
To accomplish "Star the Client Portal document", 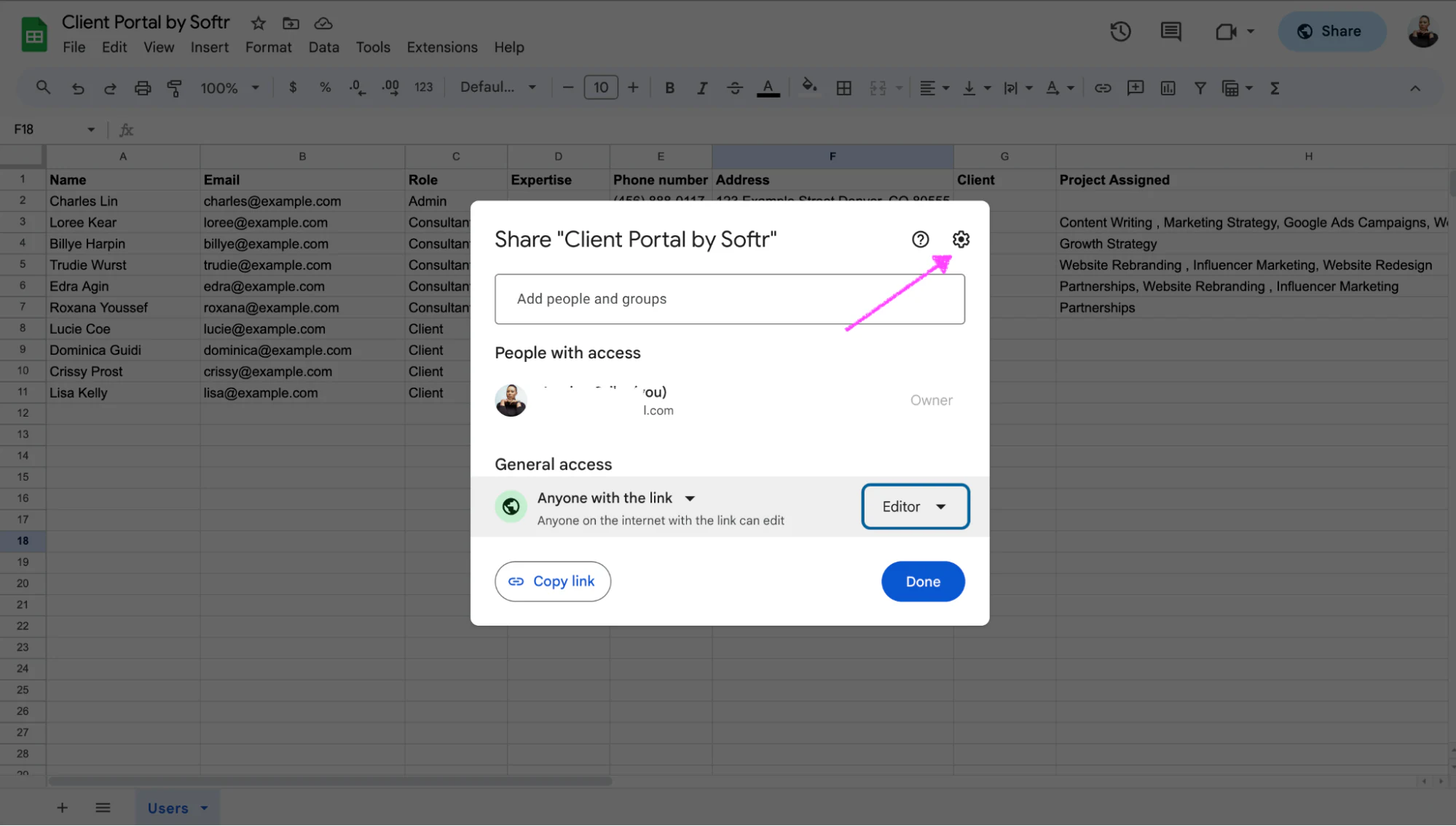I will pyautogui.click(x=258, y=23).
